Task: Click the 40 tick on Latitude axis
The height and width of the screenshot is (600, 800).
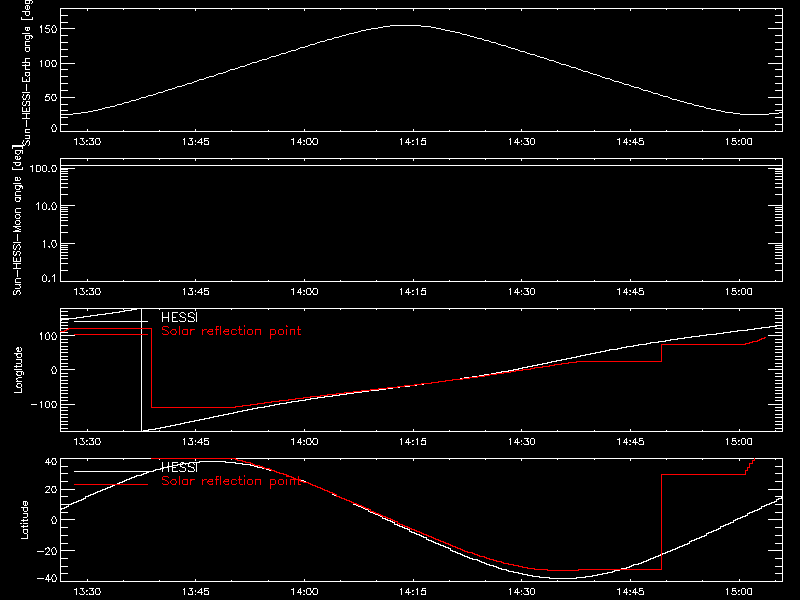Action: click(51, 461)
